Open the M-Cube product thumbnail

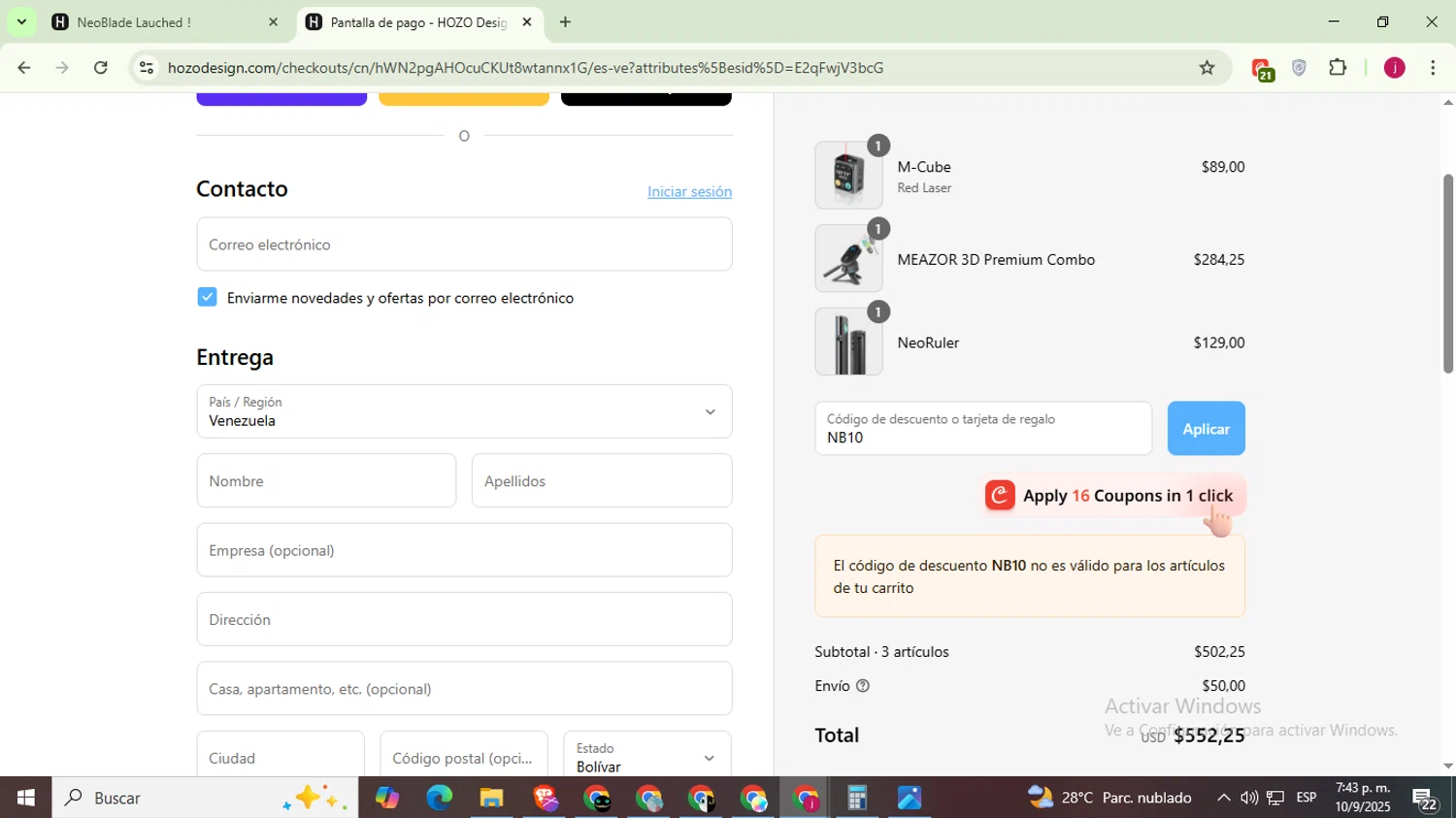point(848,176)
